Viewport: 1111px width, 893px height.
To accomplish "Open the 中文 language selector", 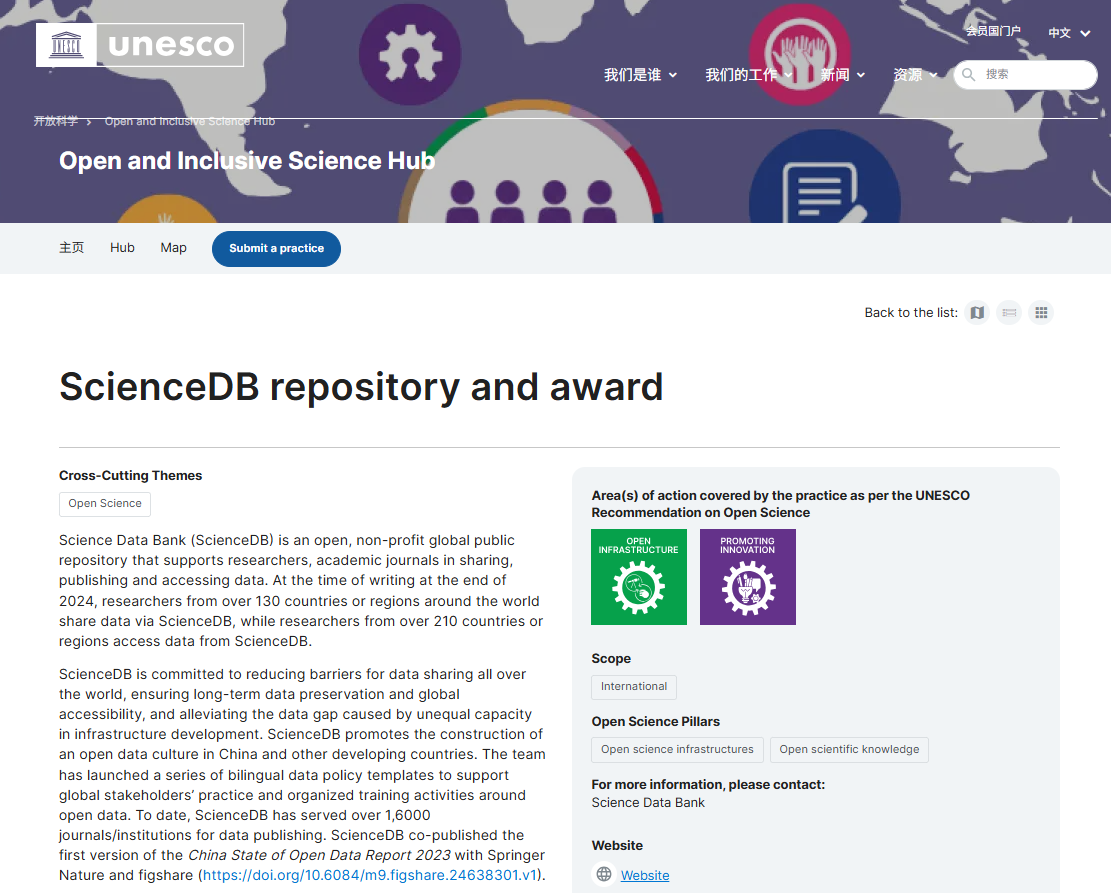I will point(1069,33).
